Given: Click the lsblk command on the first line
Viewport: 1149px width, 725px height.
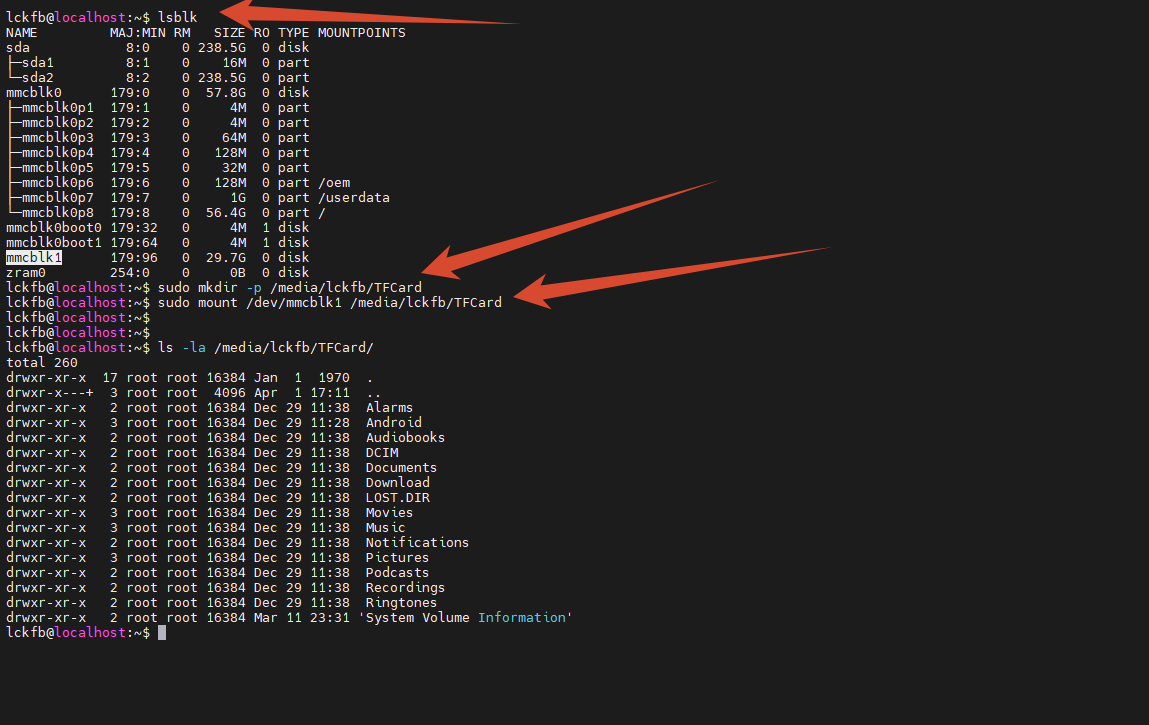Looking at the screenshot, I should tap(178, 17).
